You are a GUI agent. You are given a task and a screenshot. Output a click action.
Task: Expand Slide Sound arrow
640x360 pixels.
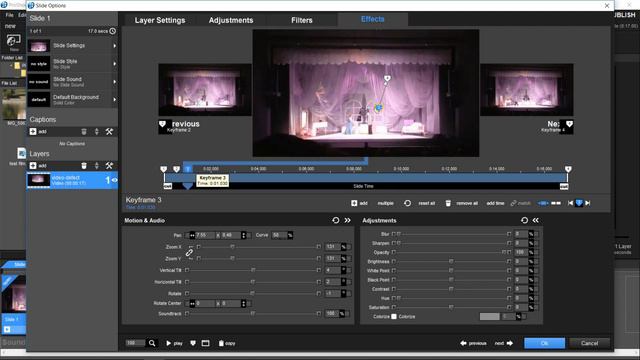pos(115,82)
